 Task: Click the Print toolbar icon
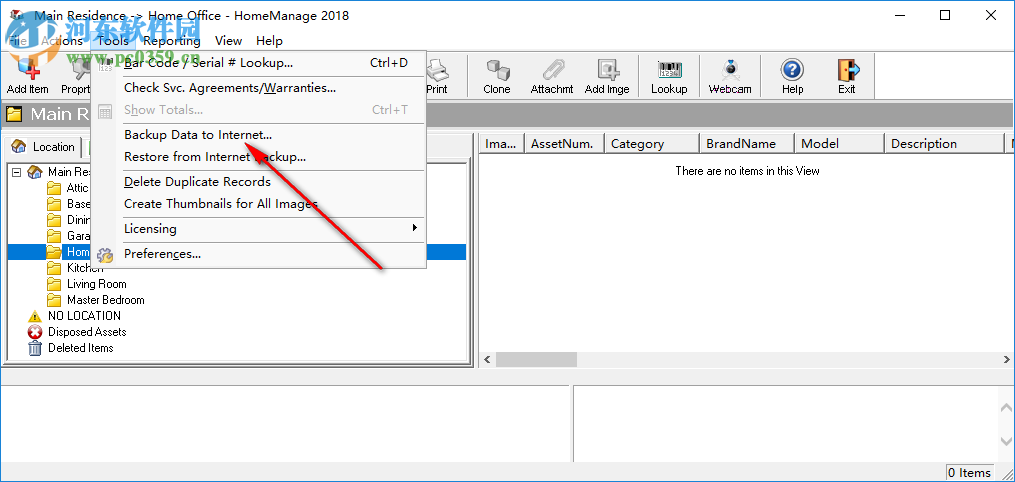click(437, 69)
